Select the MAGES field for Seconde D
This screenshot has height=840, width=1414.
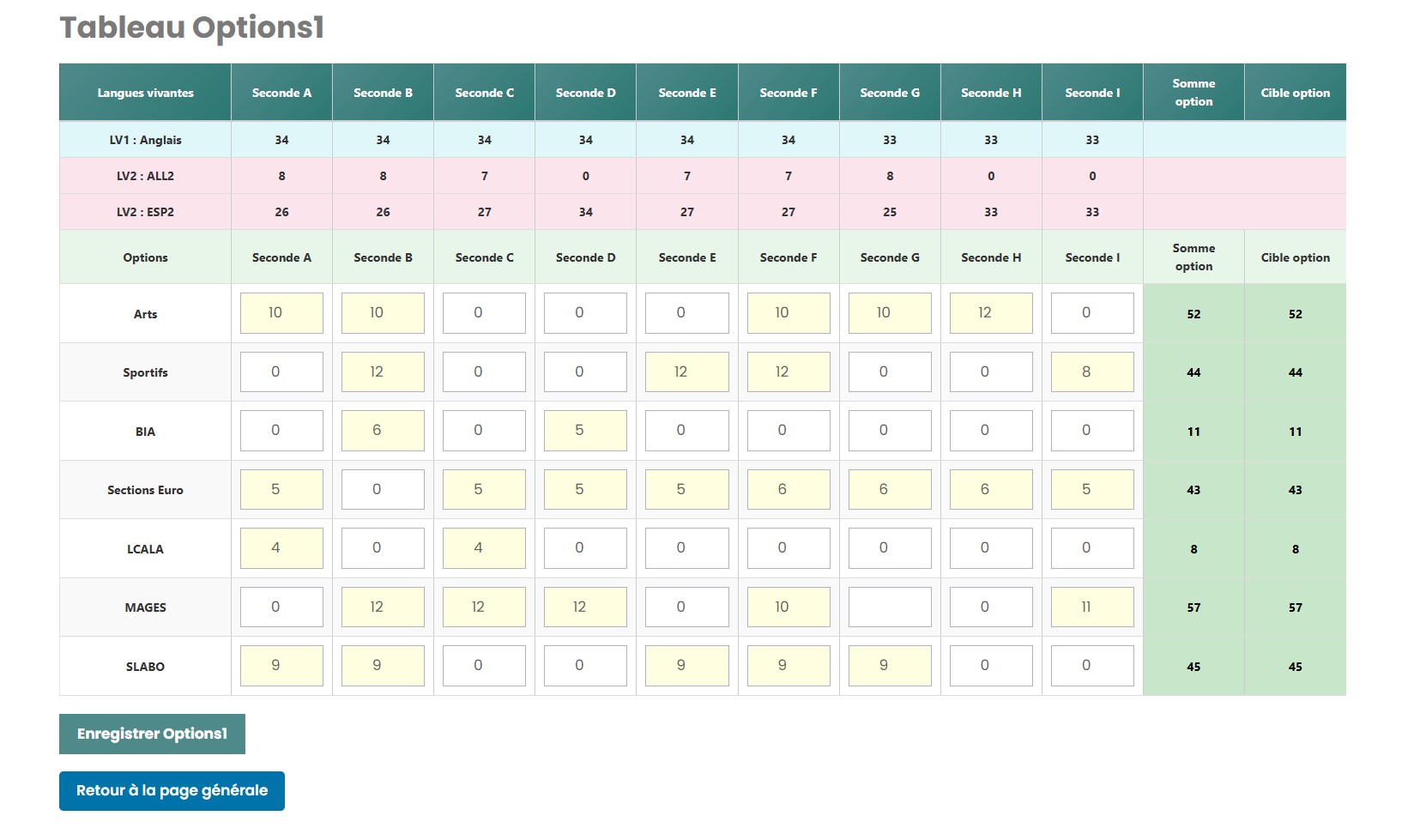(585, 607)
